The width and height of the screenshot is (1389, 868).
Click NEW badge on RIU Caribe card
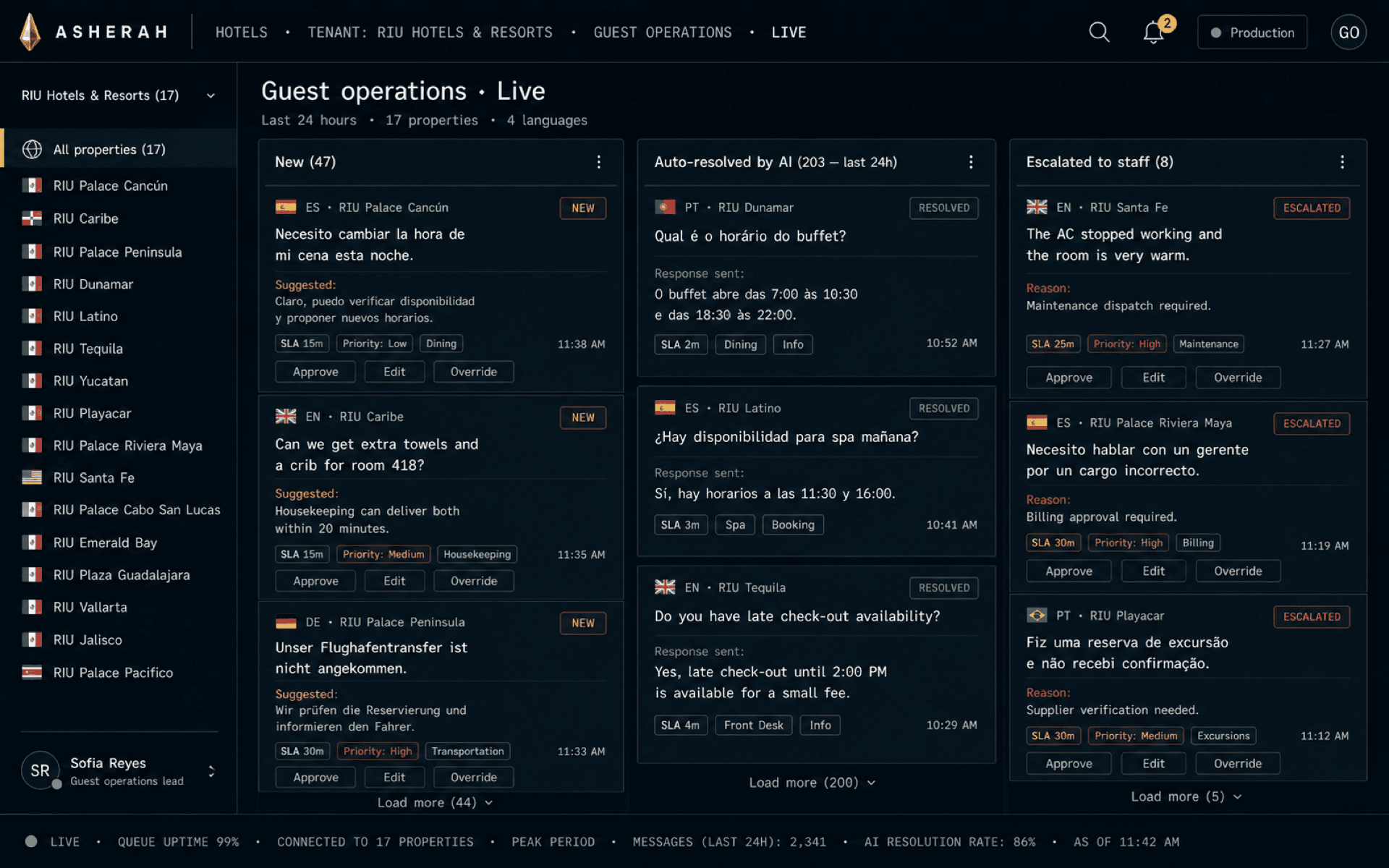click(583, 417)
